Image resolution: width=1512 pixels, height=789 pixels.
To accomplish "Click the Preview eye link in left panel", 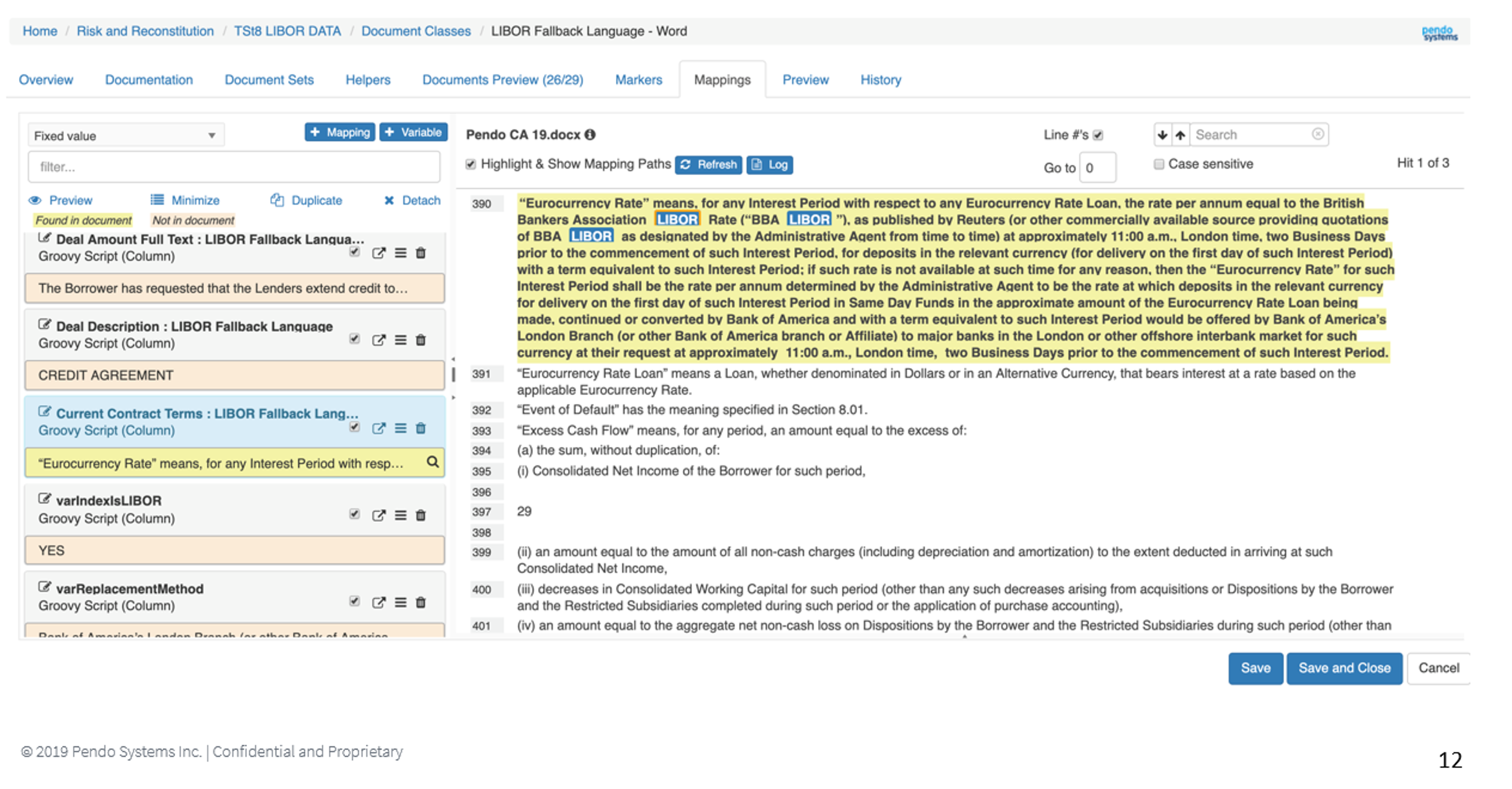I will [x=61, y=201].
